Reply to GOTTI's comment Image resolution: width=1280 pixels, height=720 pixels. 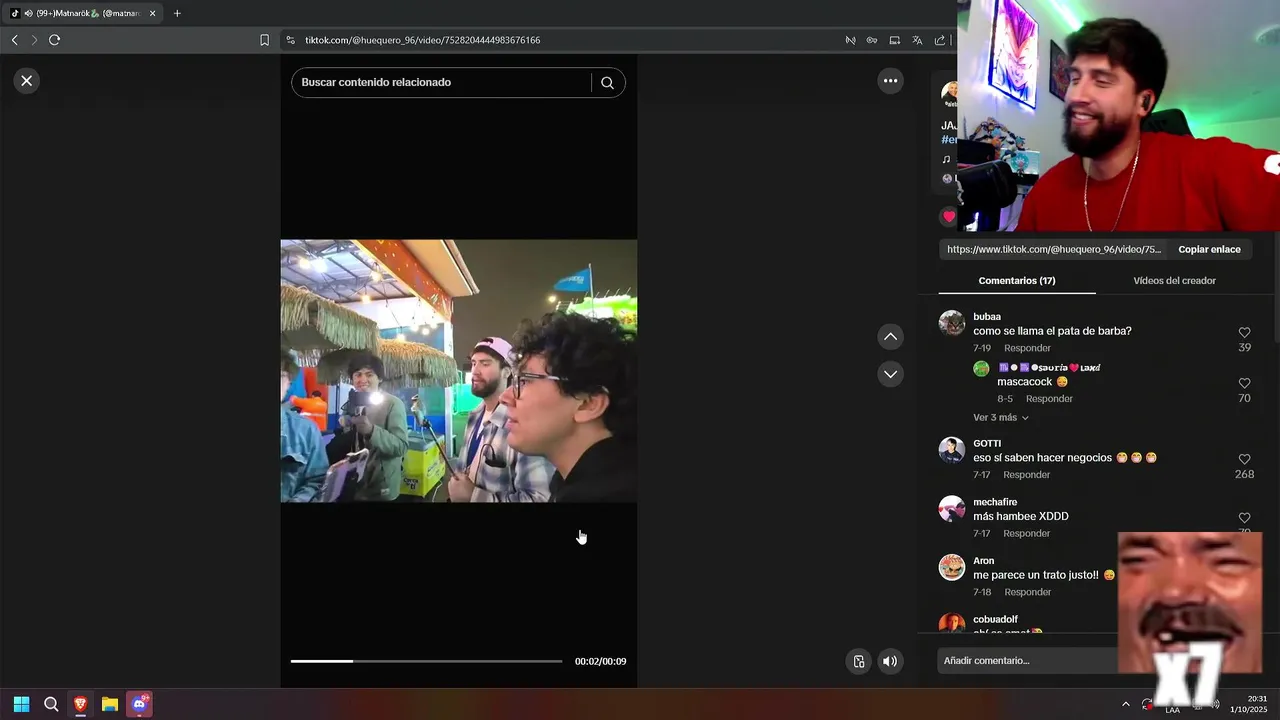pyautogui.click(x=1026, y=475)
